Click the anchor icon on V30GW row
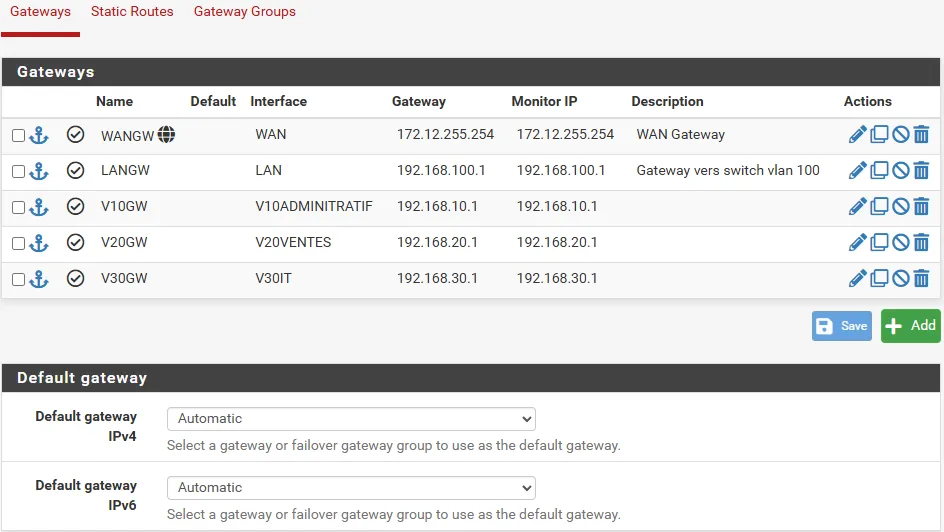The height and width of the screenshot is (532, 944). pos(39,279)
